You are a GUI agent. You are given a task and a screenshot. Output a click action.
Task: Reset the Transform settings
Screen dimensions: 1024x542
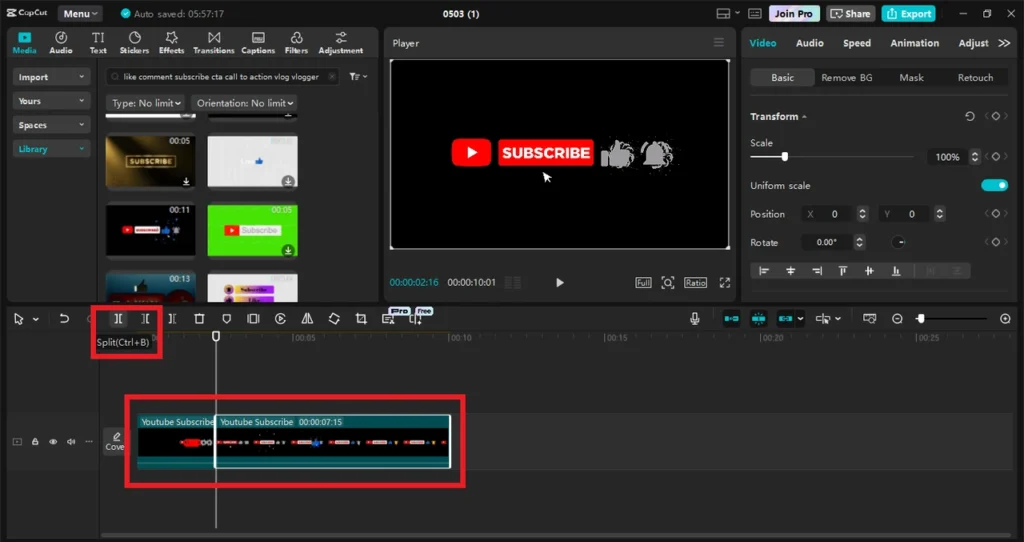click(x=970, y=116)
